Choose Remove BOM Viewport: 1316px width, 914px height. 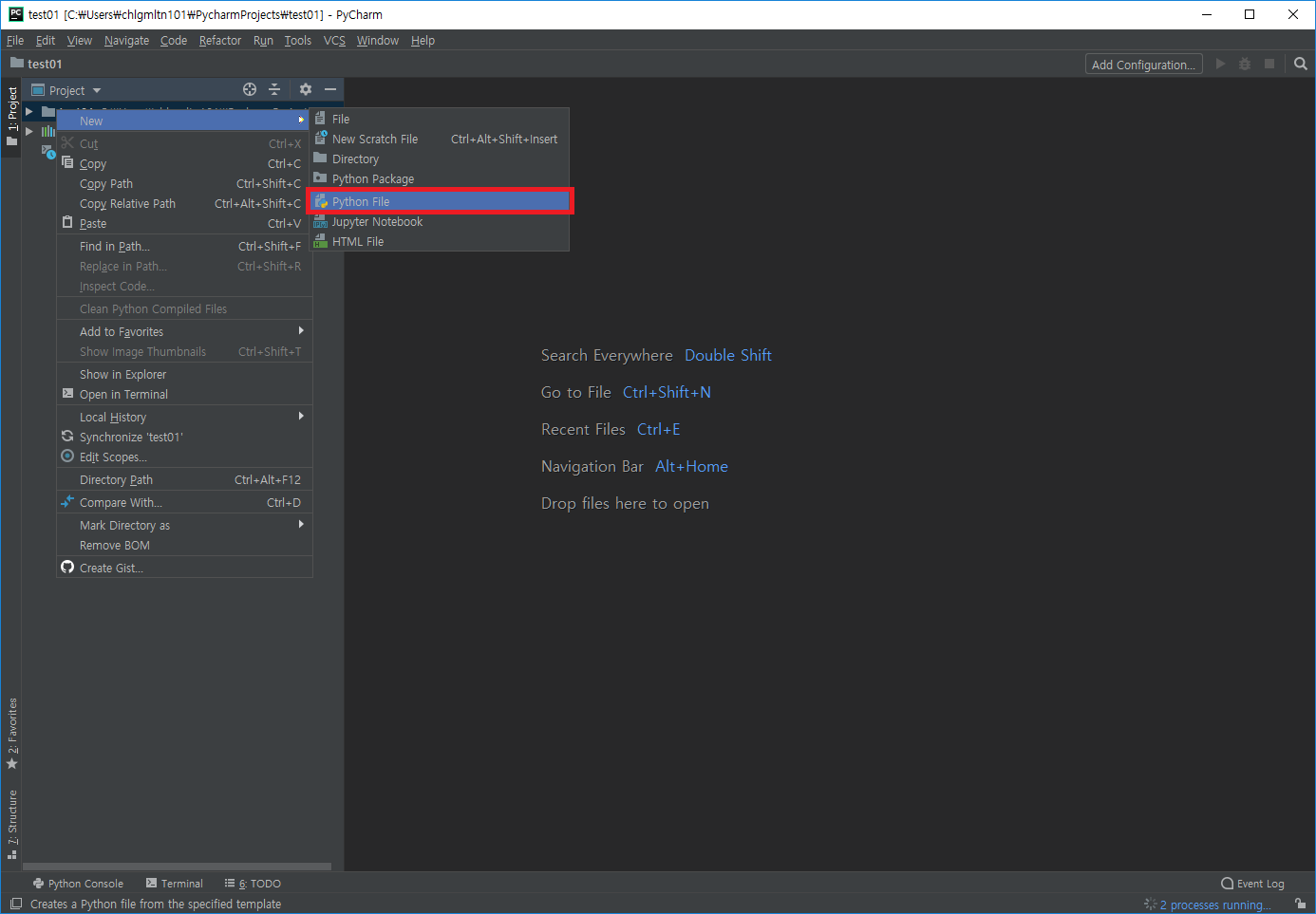point(185,545)
